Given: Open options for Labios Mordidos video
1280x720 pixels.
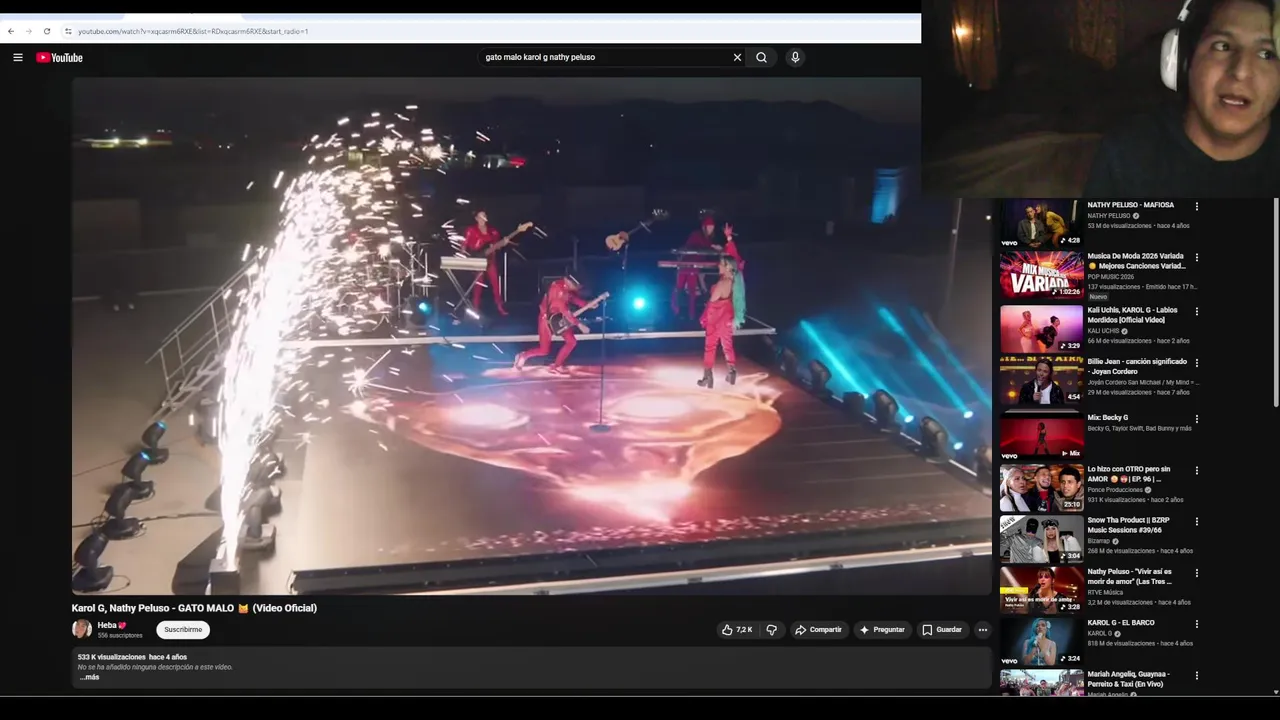Looking at the screenshot, I should [1196, 311].
